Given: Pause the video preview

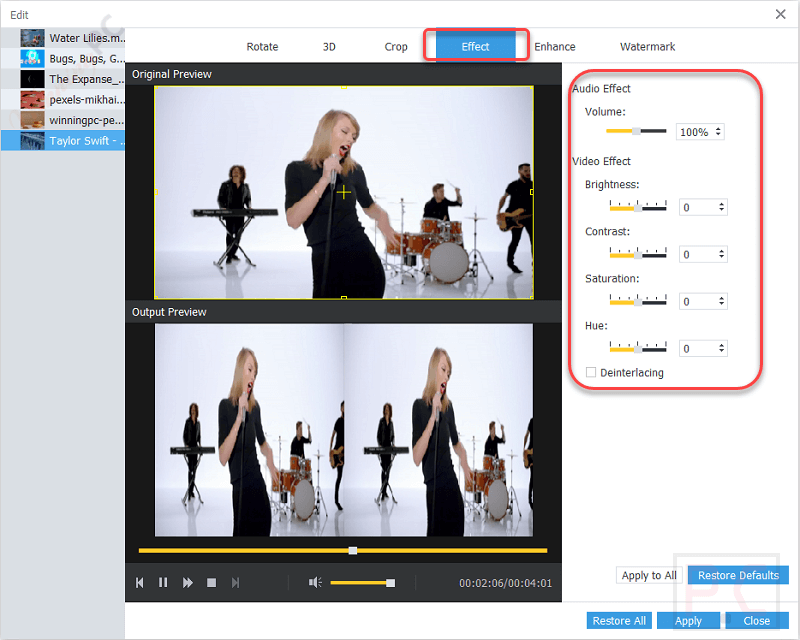Looking at the screenshot, I should [x=163, y=582].
